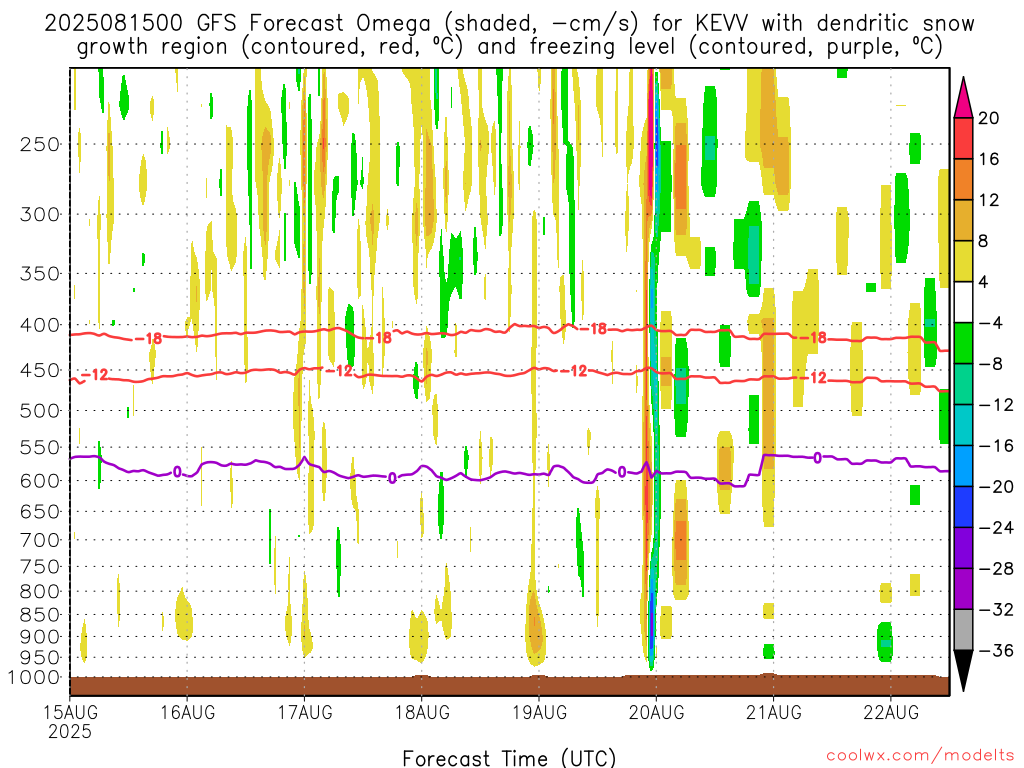
Task: Click the 650 pressure level label
Action: tap(40, 511)
